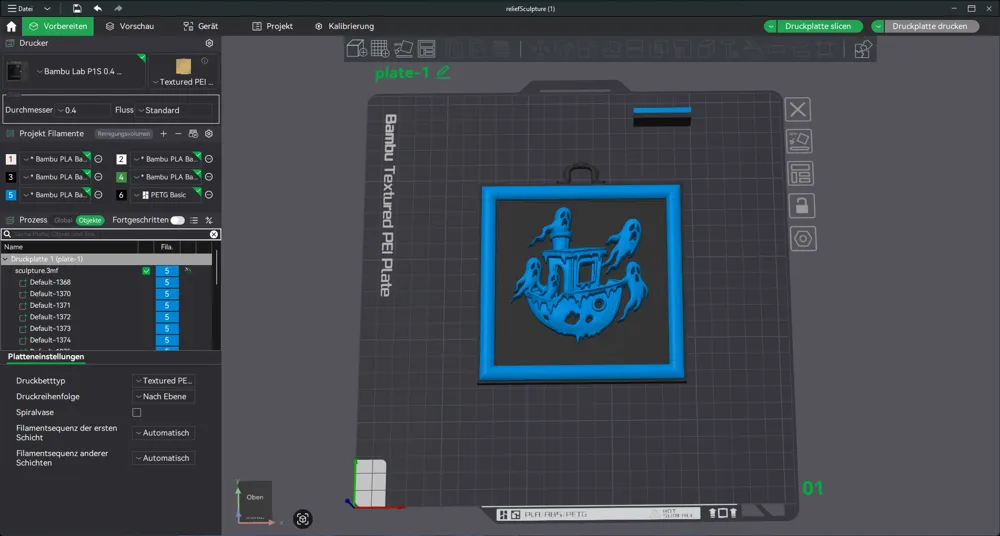Rename plate-1 with the pencil icon
This screenshot has height=536, width=1000.
click(443, 72)
